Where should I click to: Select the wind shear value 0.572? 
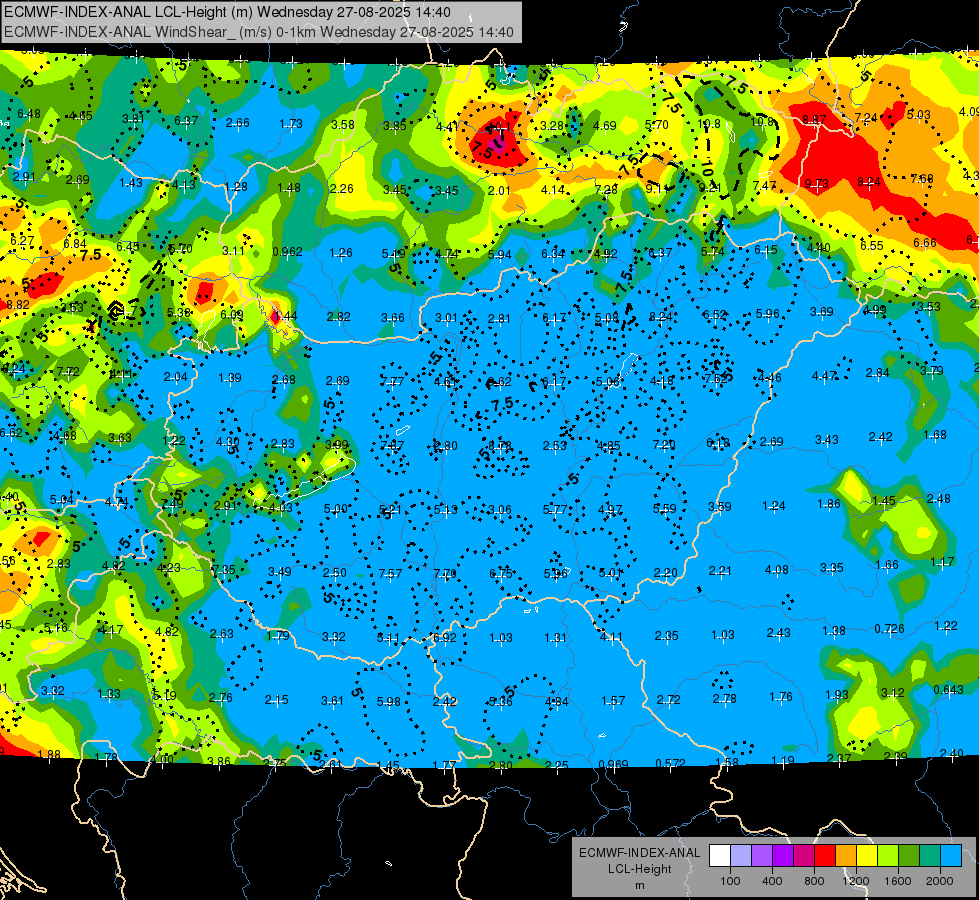(x=670, y=763)
